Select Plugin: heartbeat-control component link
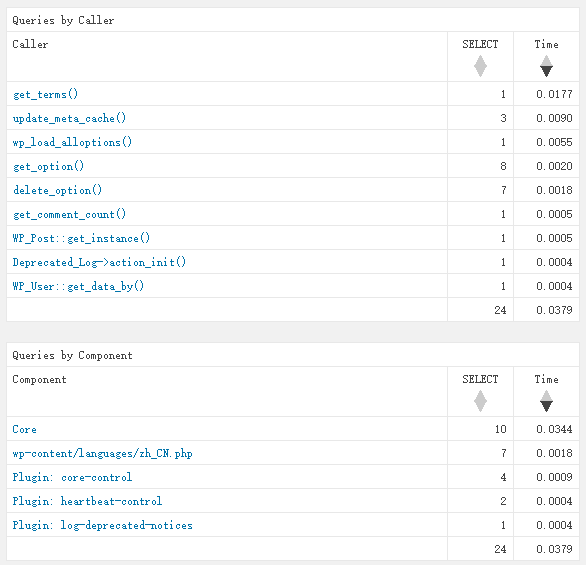The height and width of the screenshot is (565, 586). [87, 501]
